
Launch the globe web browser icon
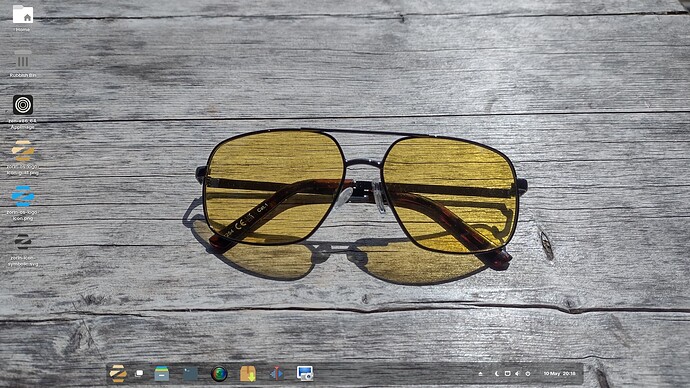(x=219, y=373)
